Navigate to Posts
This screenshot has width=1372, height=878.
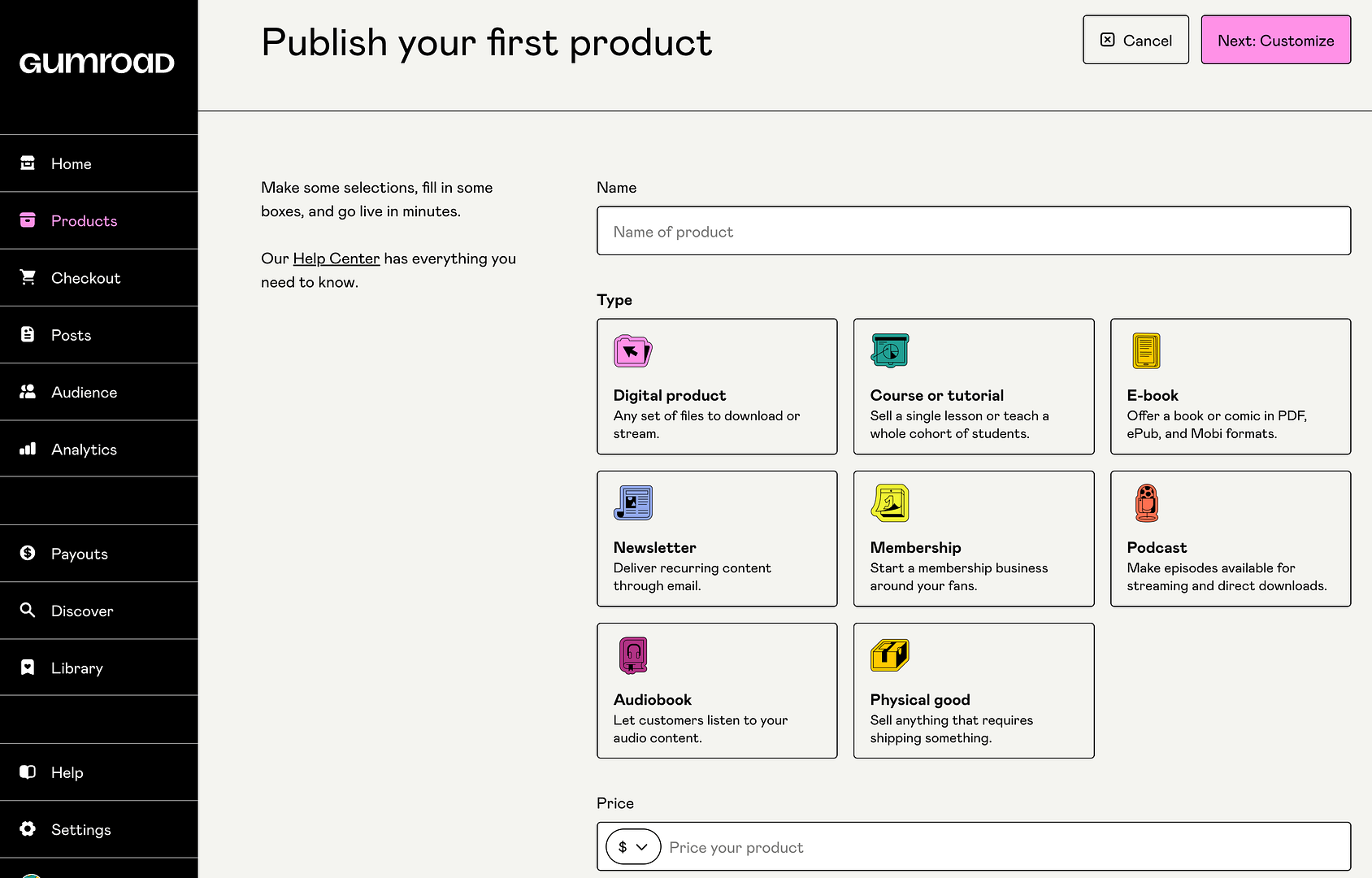tap(98, 335)
